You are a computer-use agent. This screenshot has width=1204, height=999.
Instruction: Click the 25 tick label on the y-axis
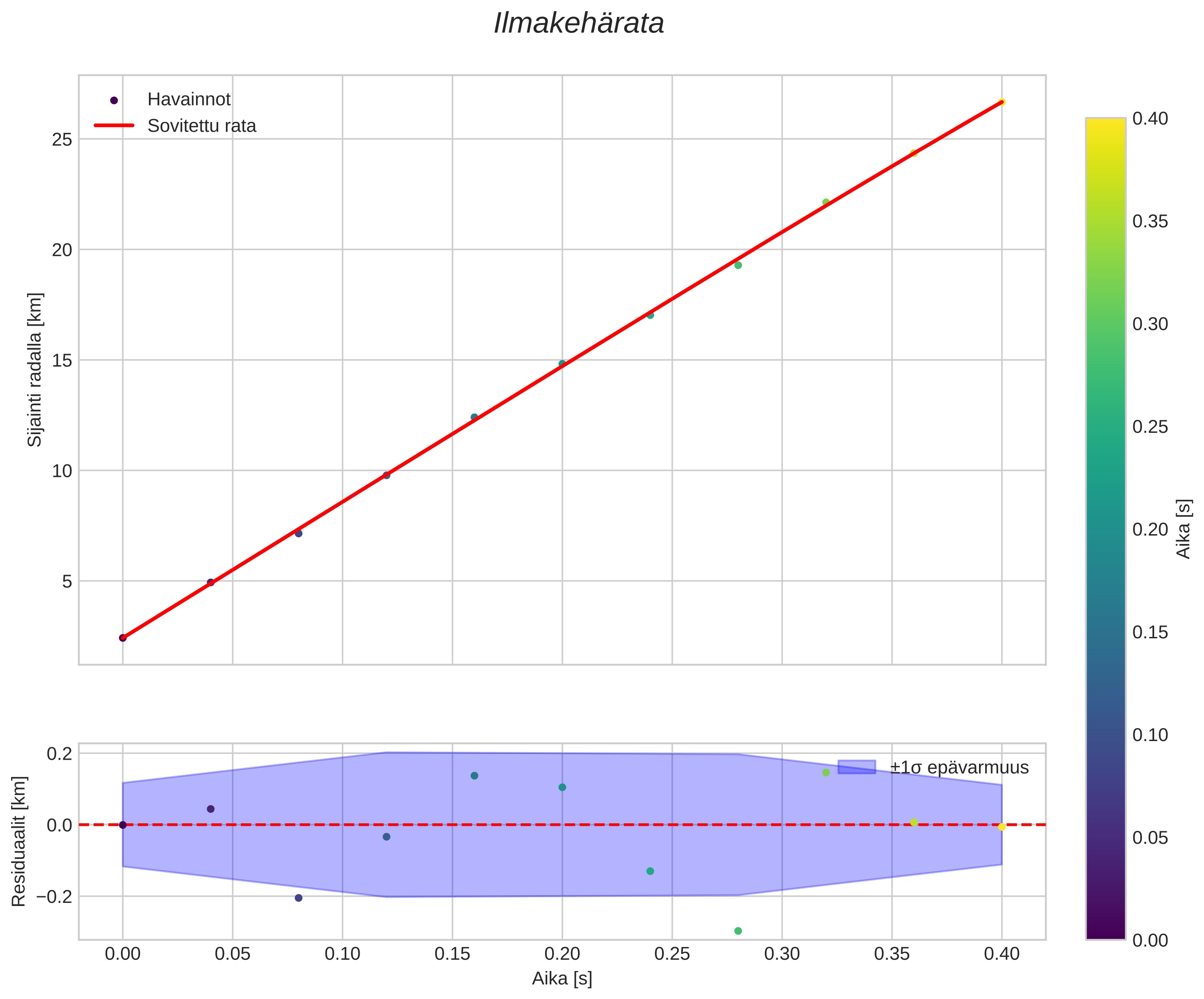63,139
